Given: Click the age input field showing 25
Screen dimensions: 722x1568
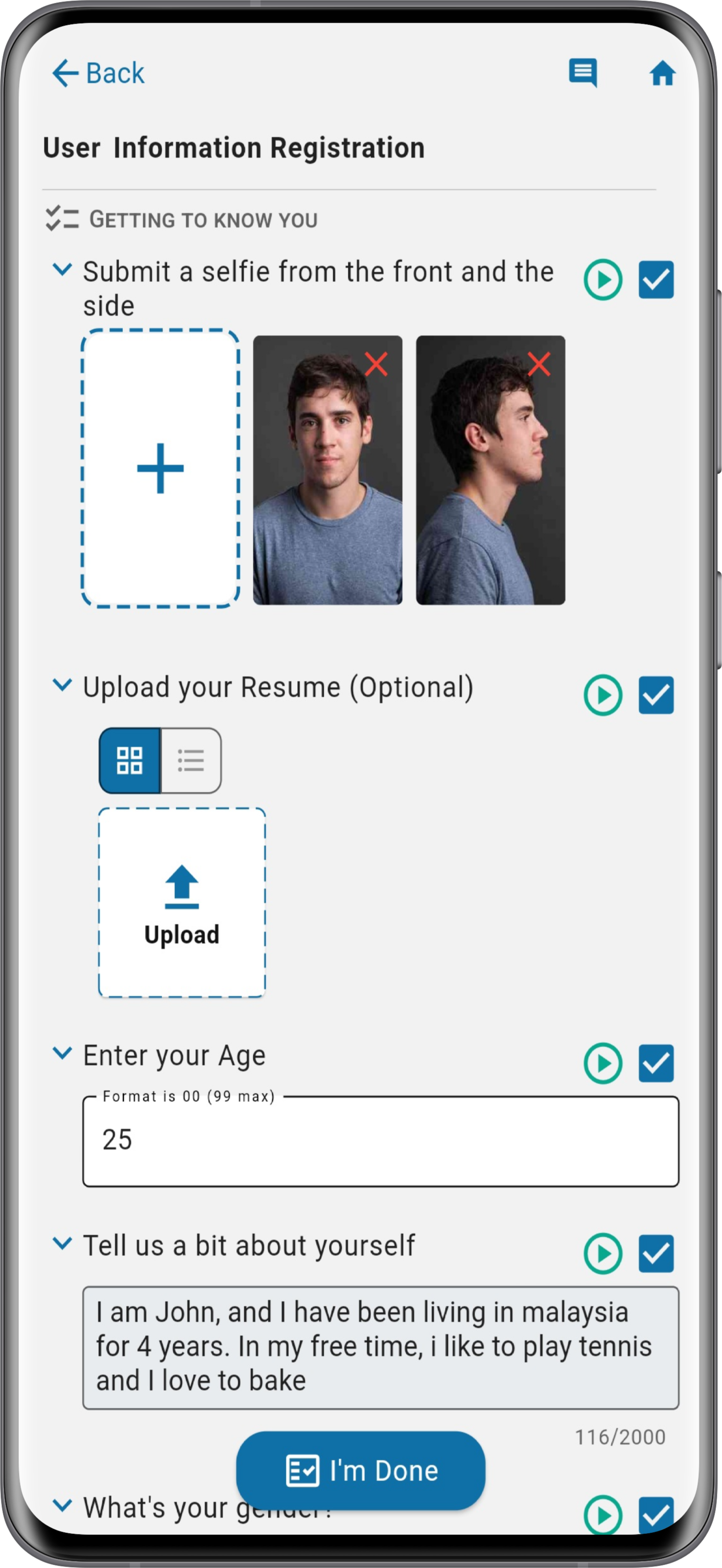Looking at the screenshot, I should coord(380,1141).
